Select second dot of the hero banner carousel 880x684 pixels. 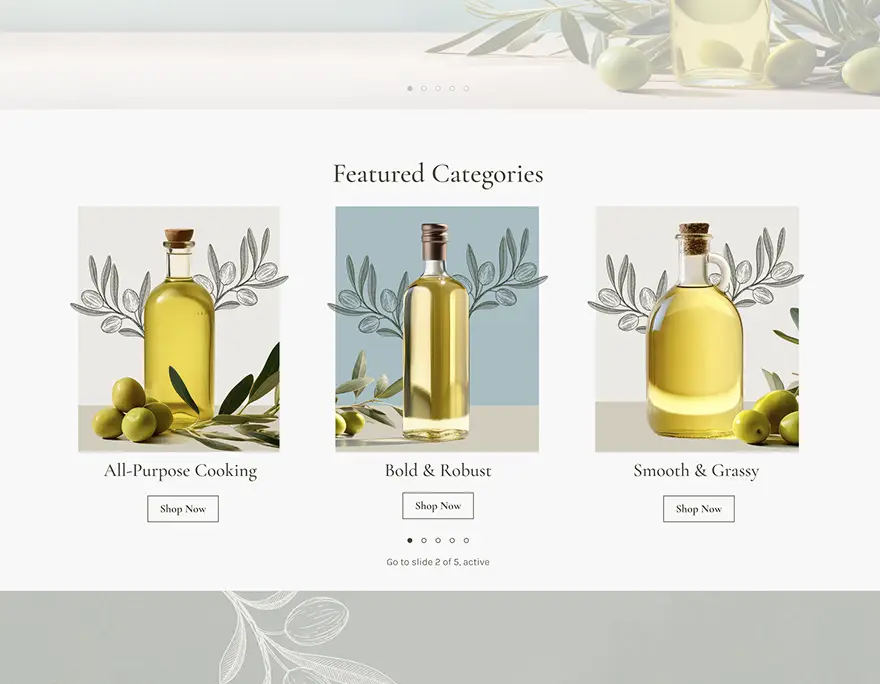click(424, 88)
